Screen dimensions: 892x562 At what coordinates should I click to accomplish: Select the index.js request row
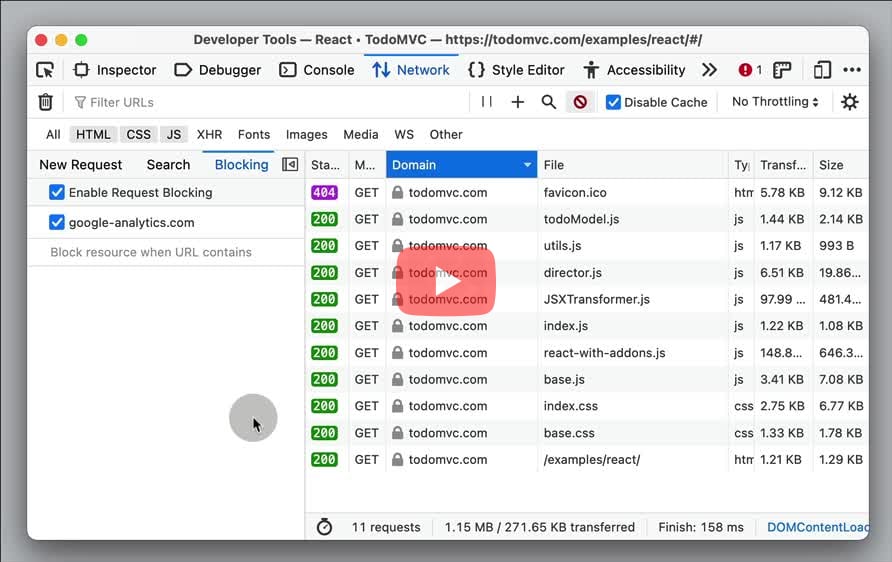coord(587,326)
